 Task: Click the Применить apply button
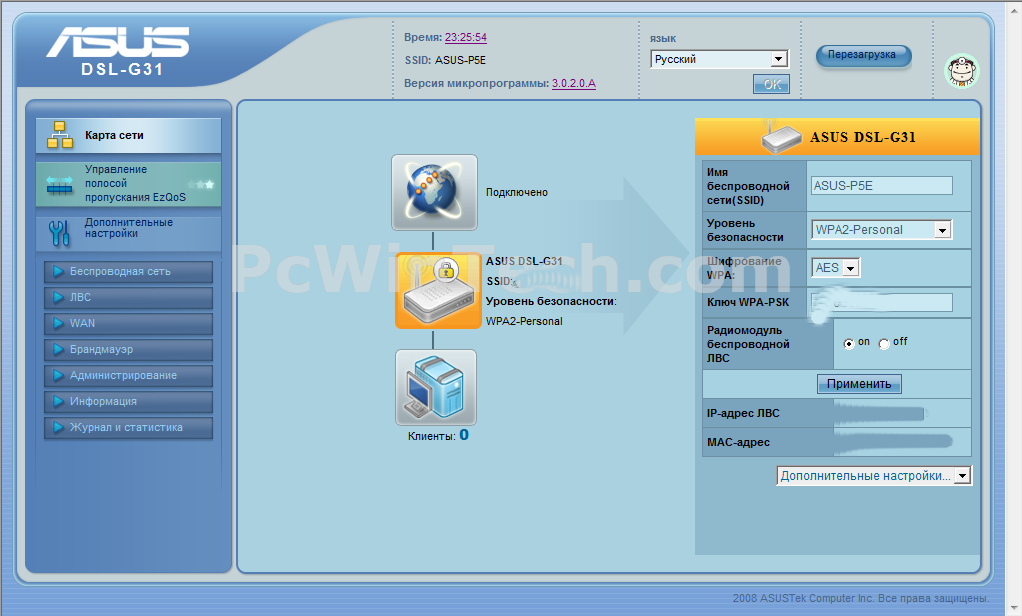pyautogui.click(x=859, y=384)
